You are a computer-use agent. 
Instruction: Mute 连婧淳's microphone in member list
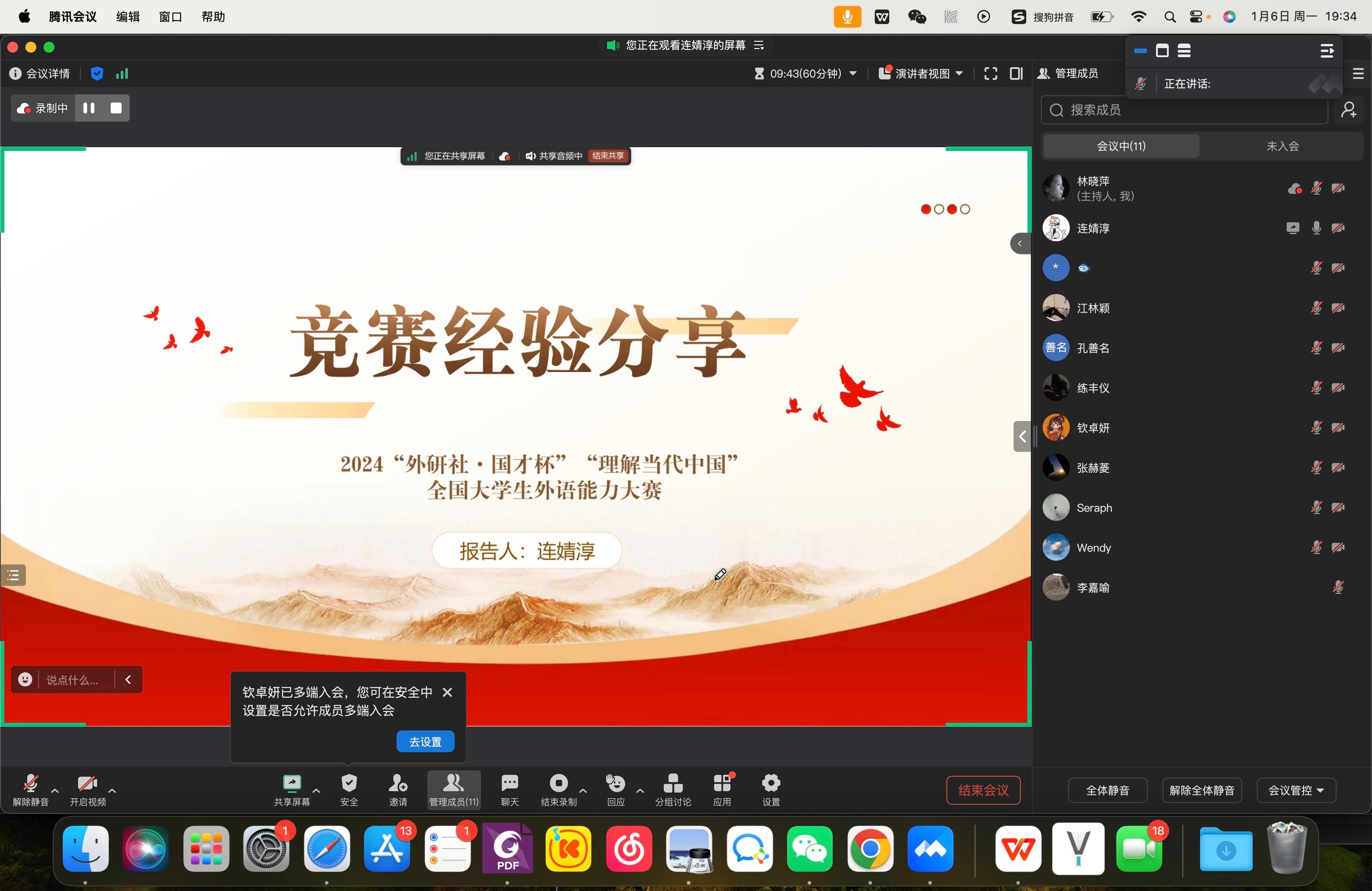(x=1316, y=228)
